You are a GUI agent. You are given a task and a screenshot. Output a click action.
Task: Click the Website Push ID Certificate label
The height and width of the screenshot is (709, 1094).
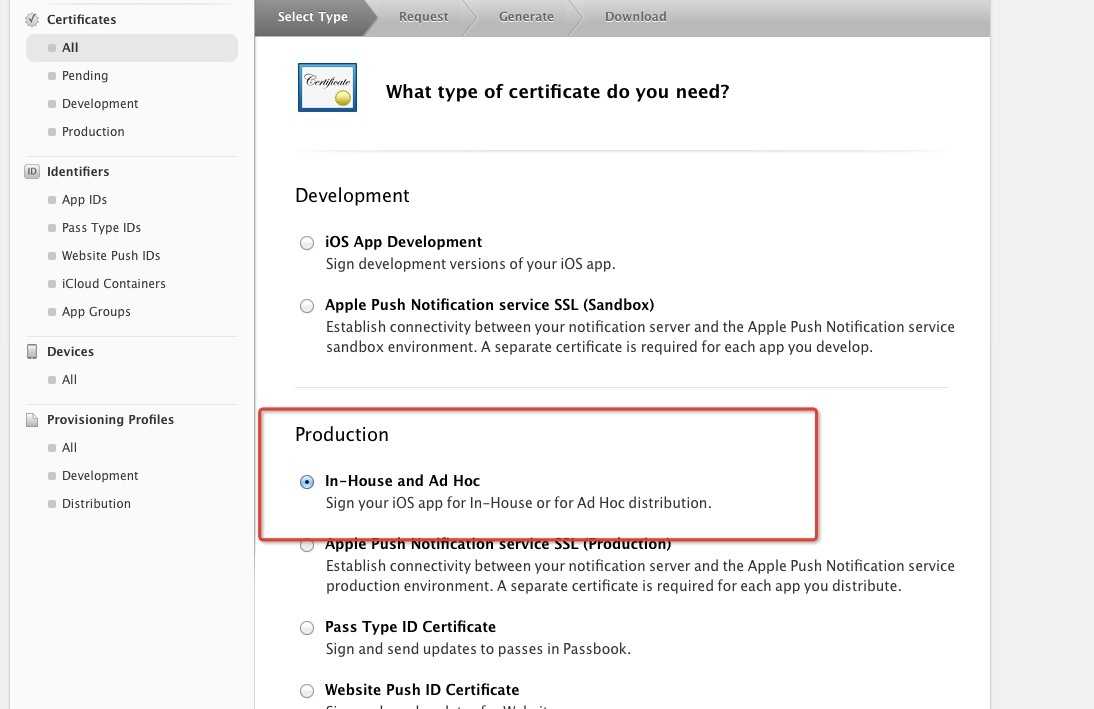click(422, 689)
